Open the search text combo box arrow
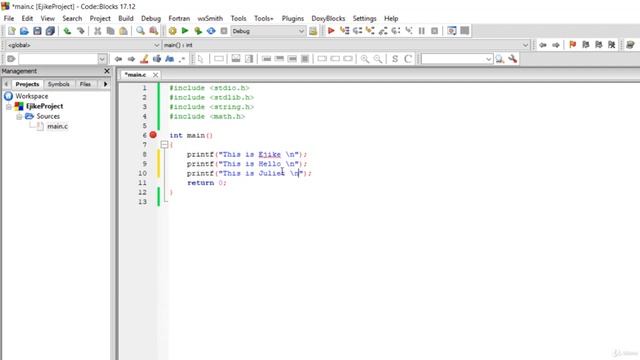Viewport: 640px width, 360px height. tap(489, 59)
